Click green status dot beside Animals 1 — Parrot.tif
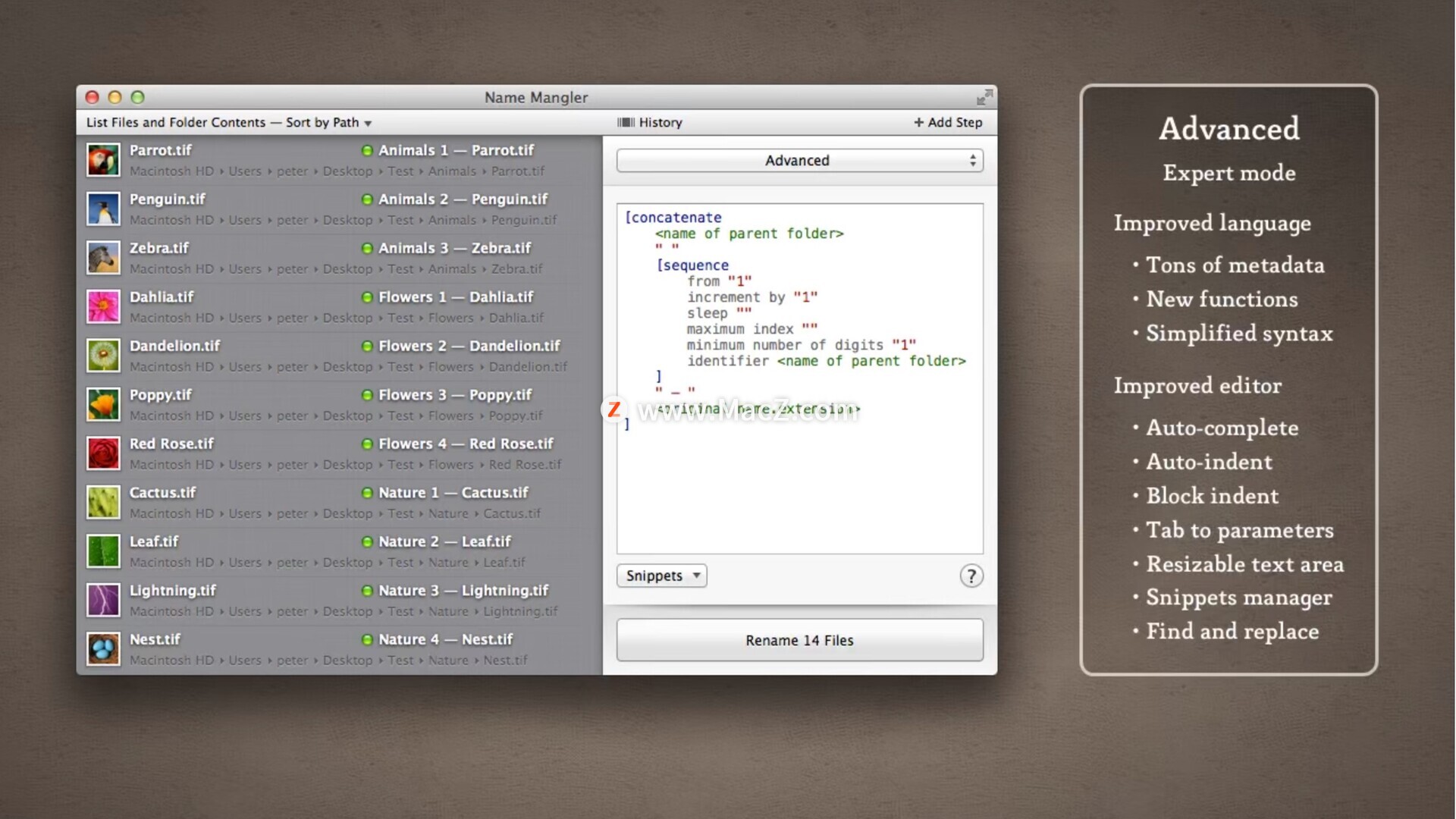The image size is (1456, 819). tap(367, 150)
